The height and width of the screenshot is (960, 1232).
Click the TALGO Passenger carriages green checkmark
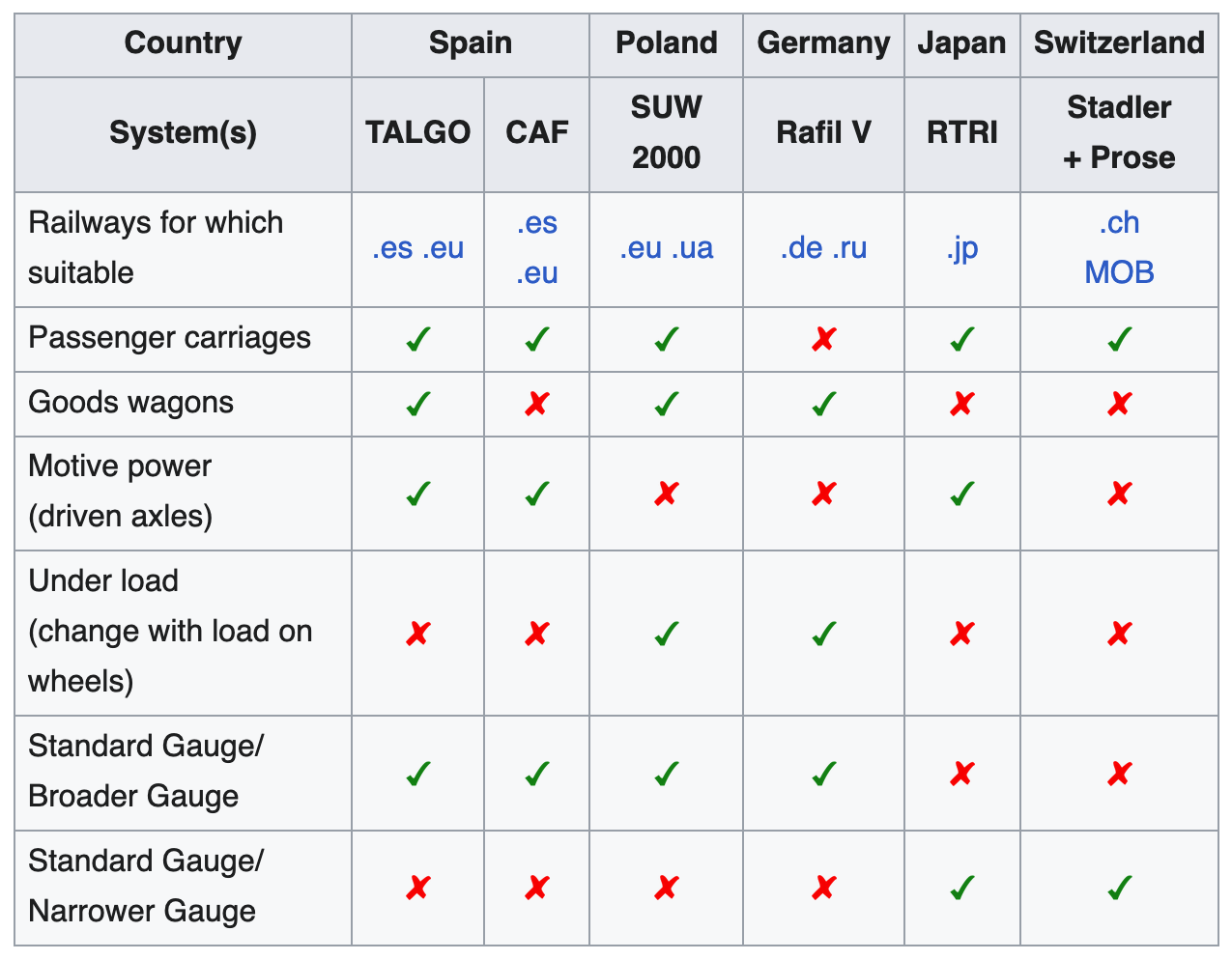418,340
